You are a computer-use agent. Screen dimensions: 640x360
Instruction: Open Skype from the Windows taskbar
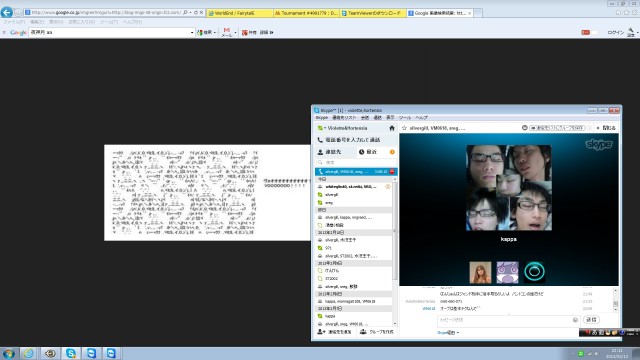pos(71,353)
